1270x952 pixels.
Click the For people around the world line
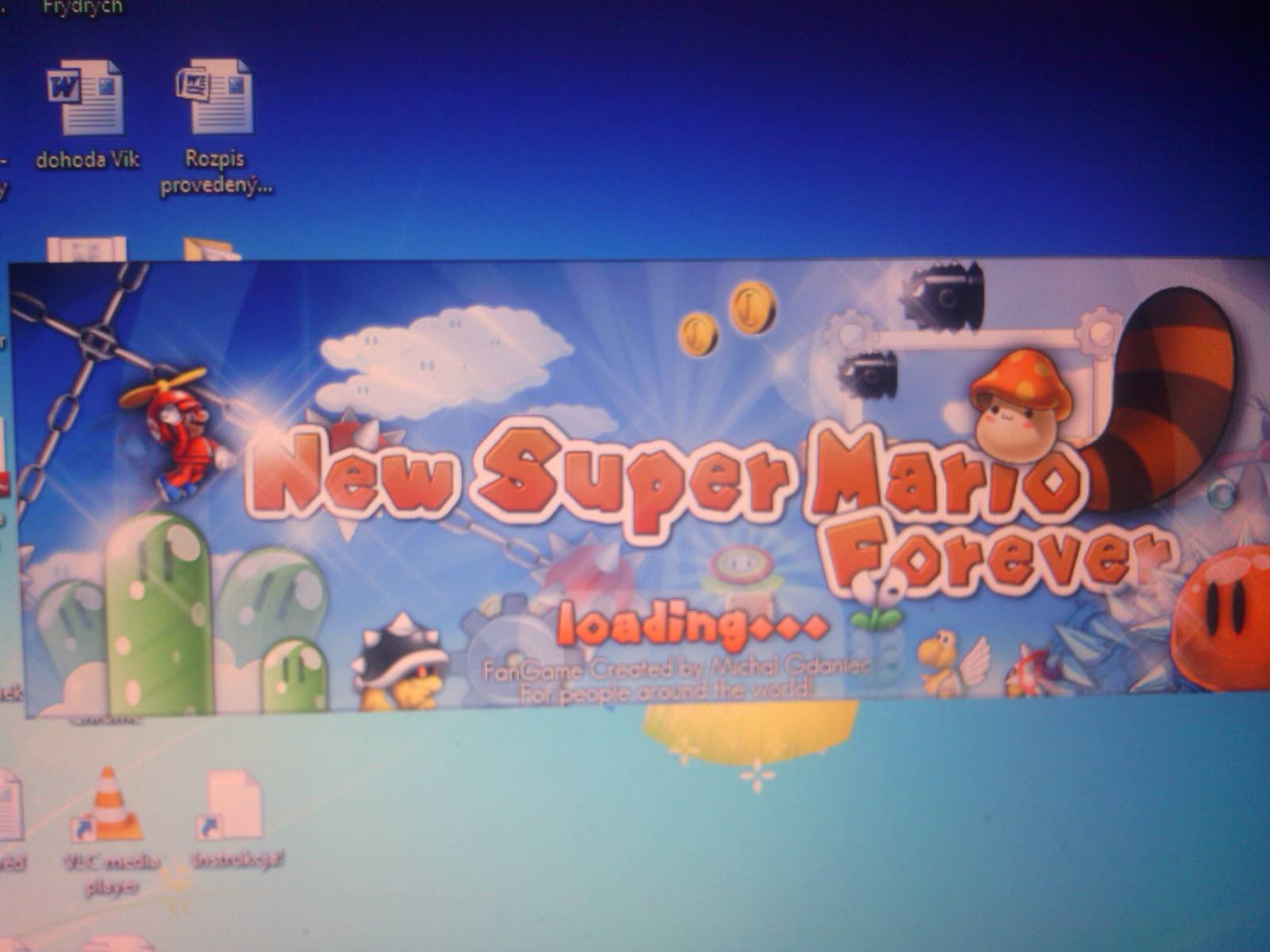click(667, 692)
